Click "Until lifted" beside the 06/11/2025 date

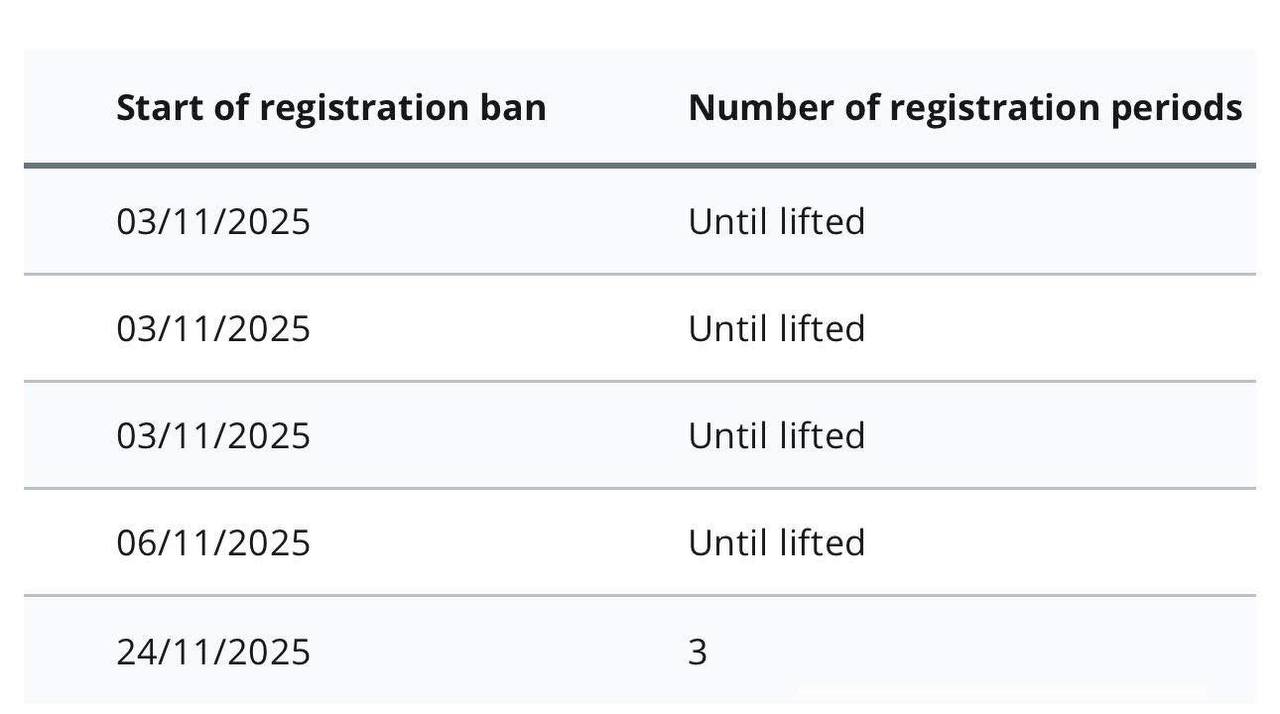pos(776,543)
